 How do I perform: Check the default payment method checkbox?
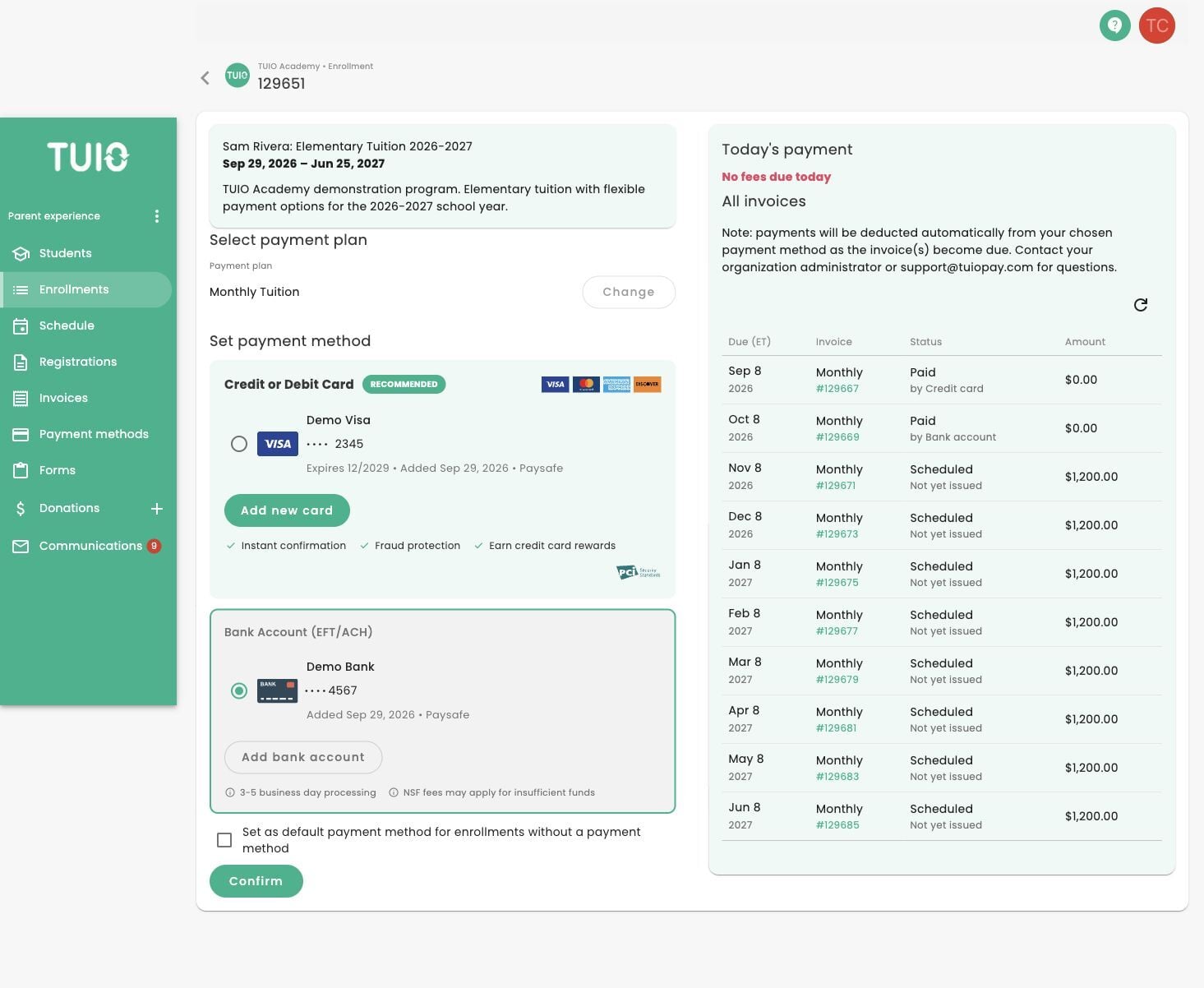click(x=224, y=840)
